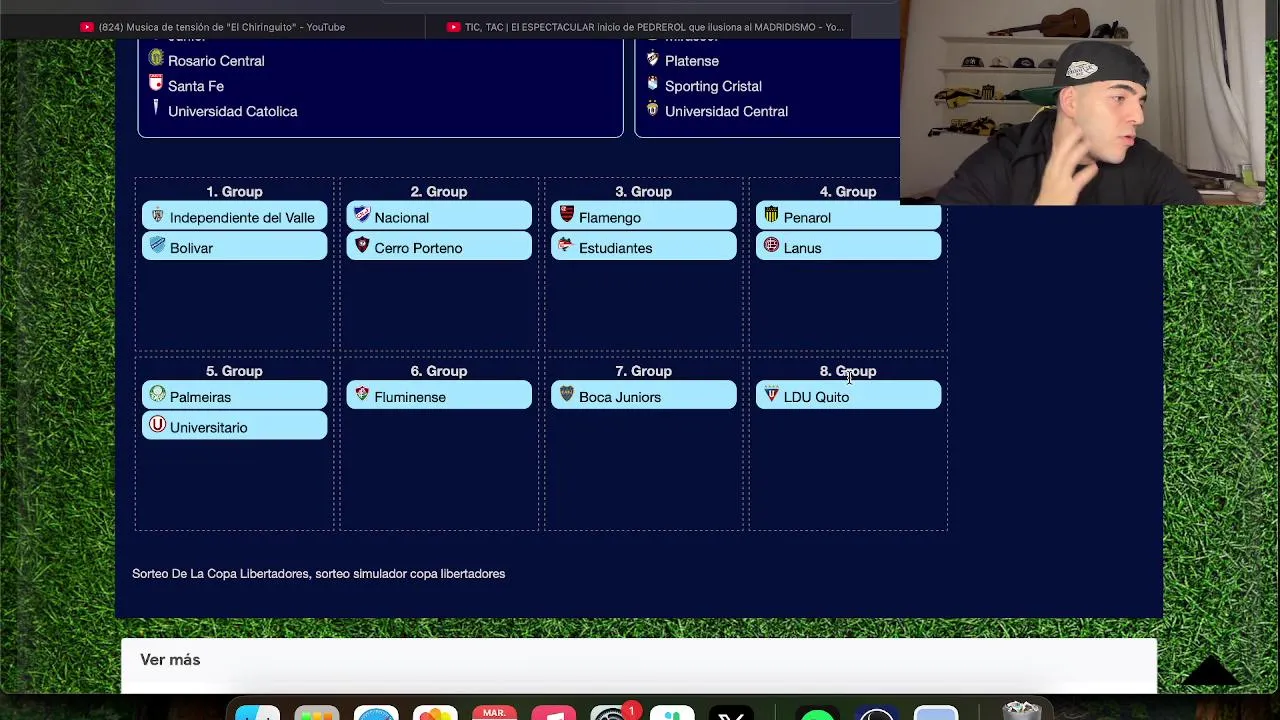Switch to the Musica de tensión YouTube tab

pyautogui.click(x=213, y=27)
